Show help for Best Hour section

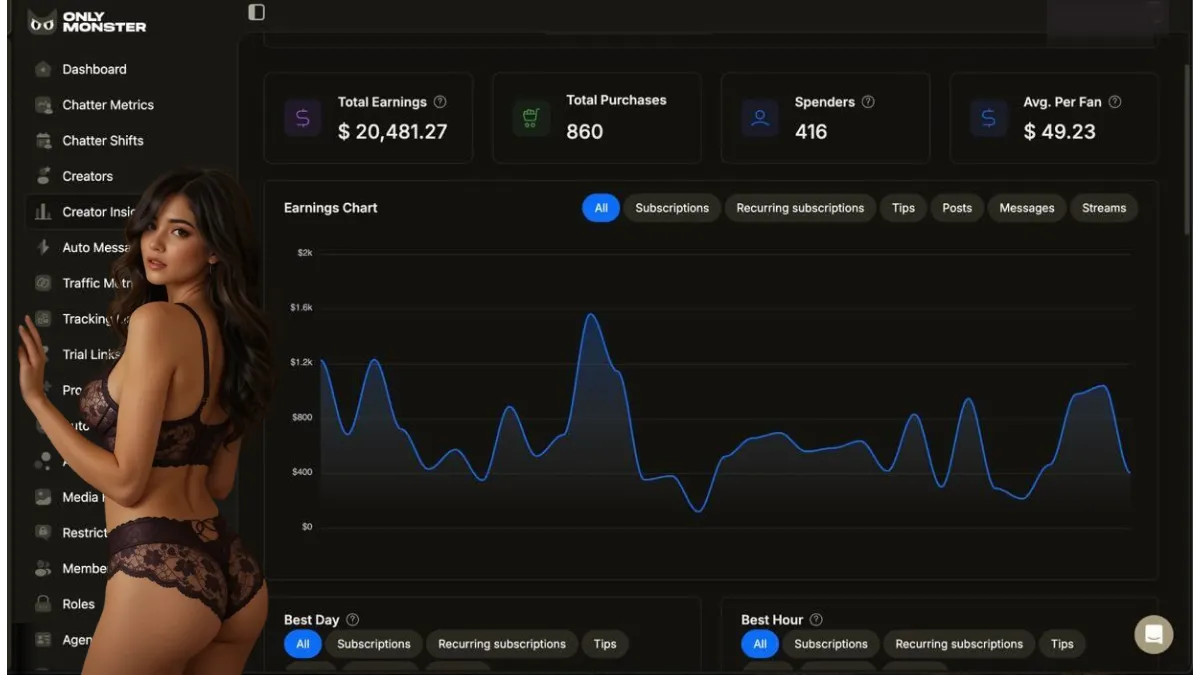click(816, 620)
